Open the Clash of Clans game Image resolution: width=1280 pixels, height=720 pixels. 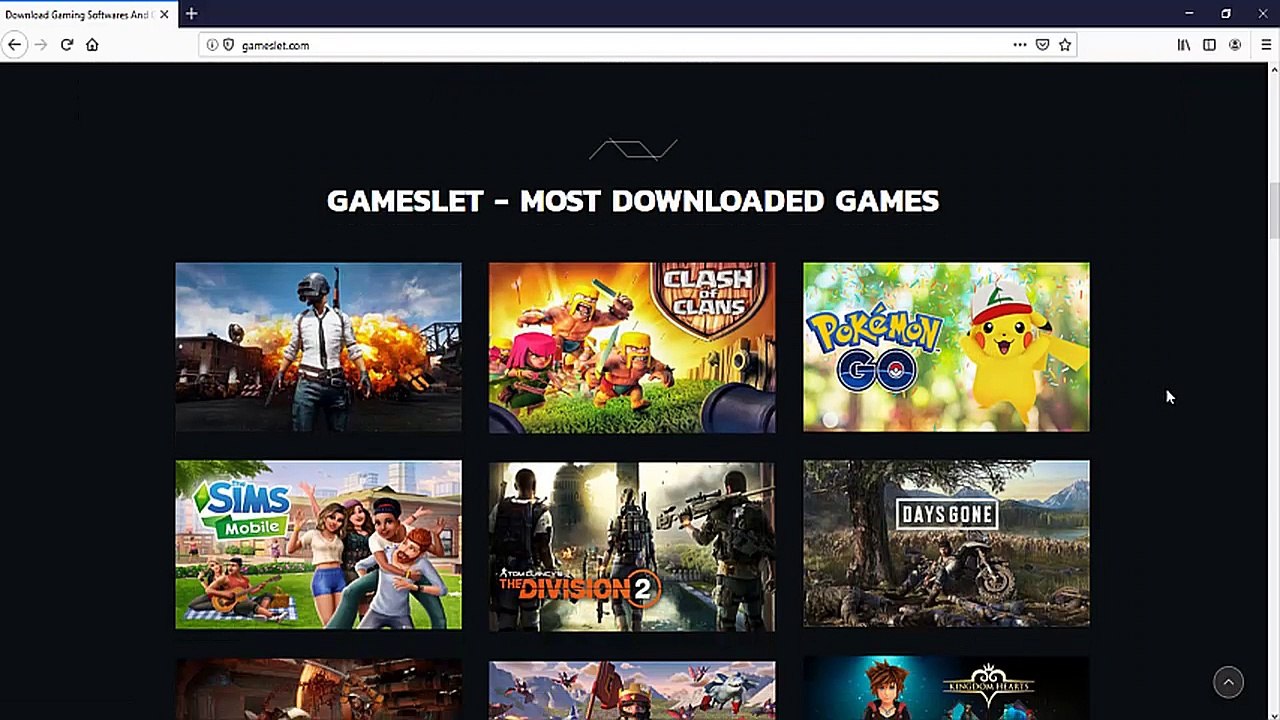[632, 347]
